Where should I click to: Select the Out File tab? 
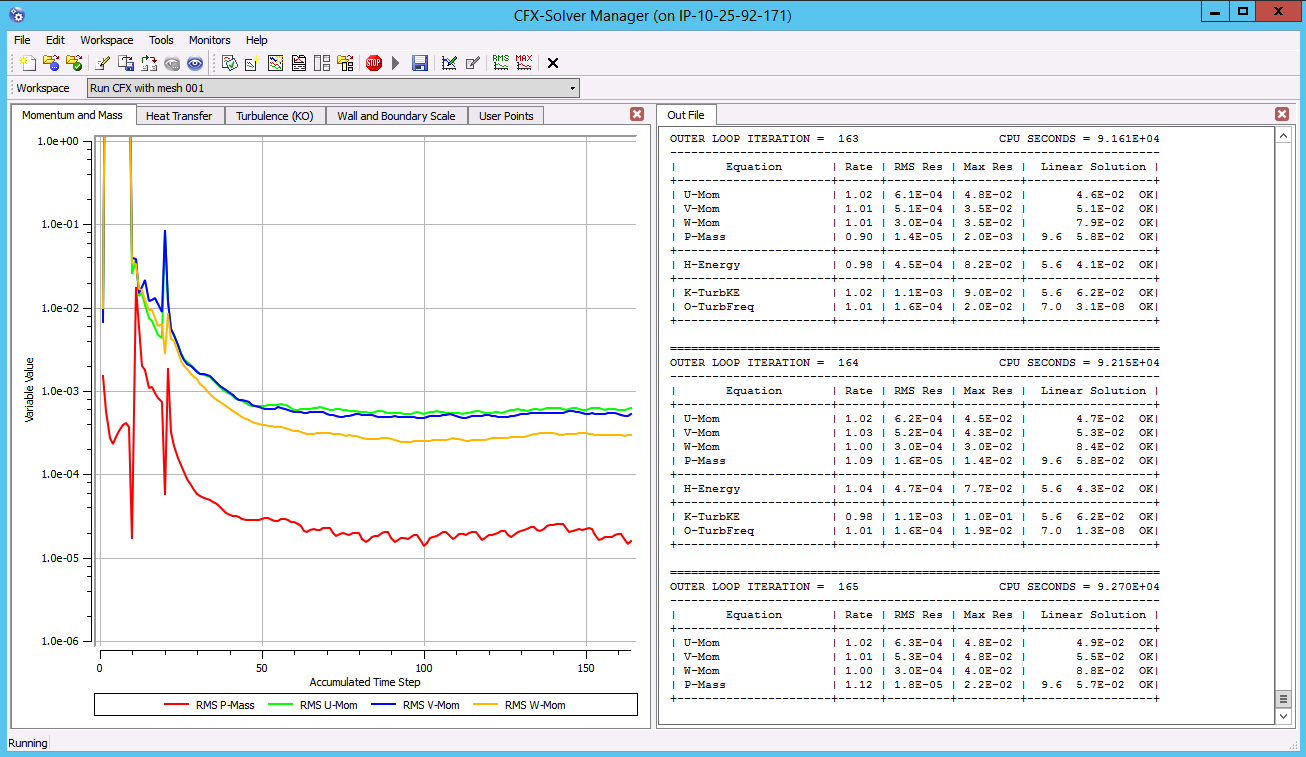tap(686, 115)
